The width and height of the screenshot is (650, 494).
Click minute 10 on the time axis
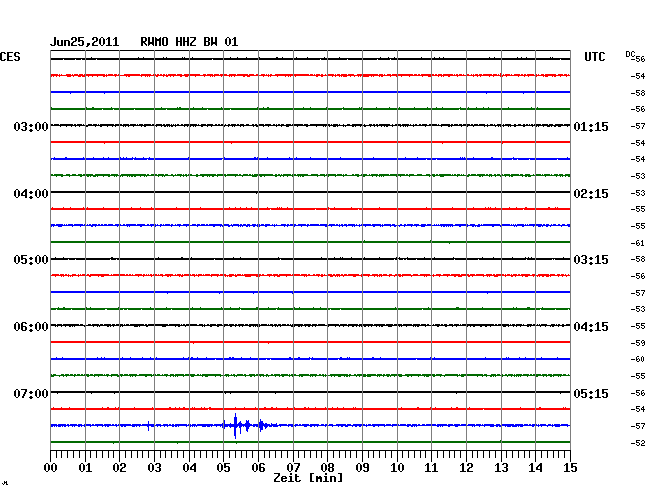(x=397, y=468)
